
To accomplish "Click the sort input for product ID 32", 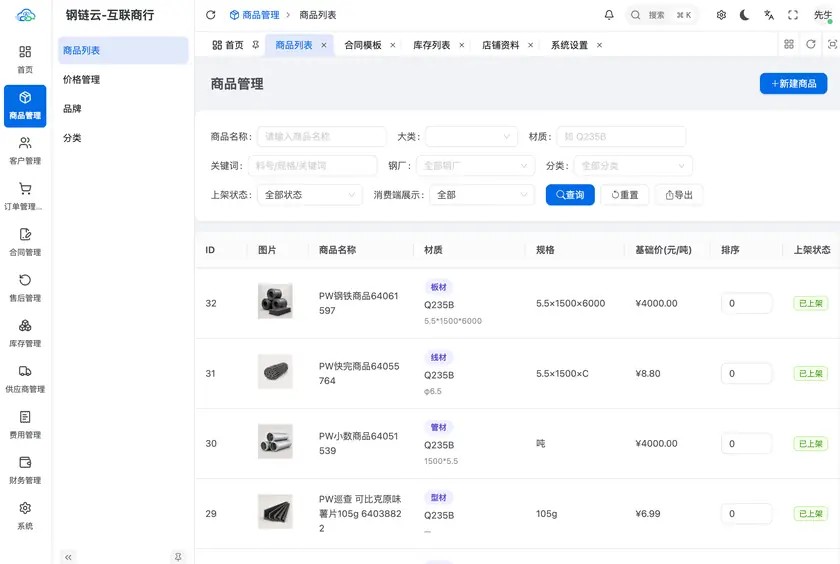I will pyautogui.click(x=746, y=303).
